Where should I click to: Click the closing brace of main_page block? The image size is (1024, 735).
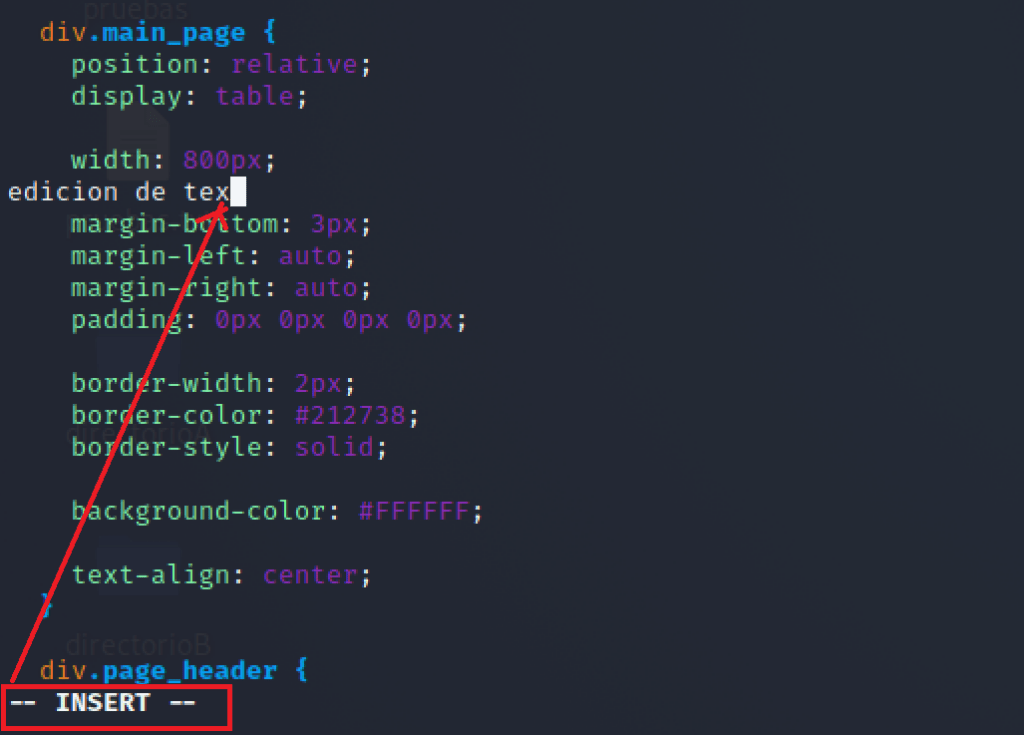point(46,606)
